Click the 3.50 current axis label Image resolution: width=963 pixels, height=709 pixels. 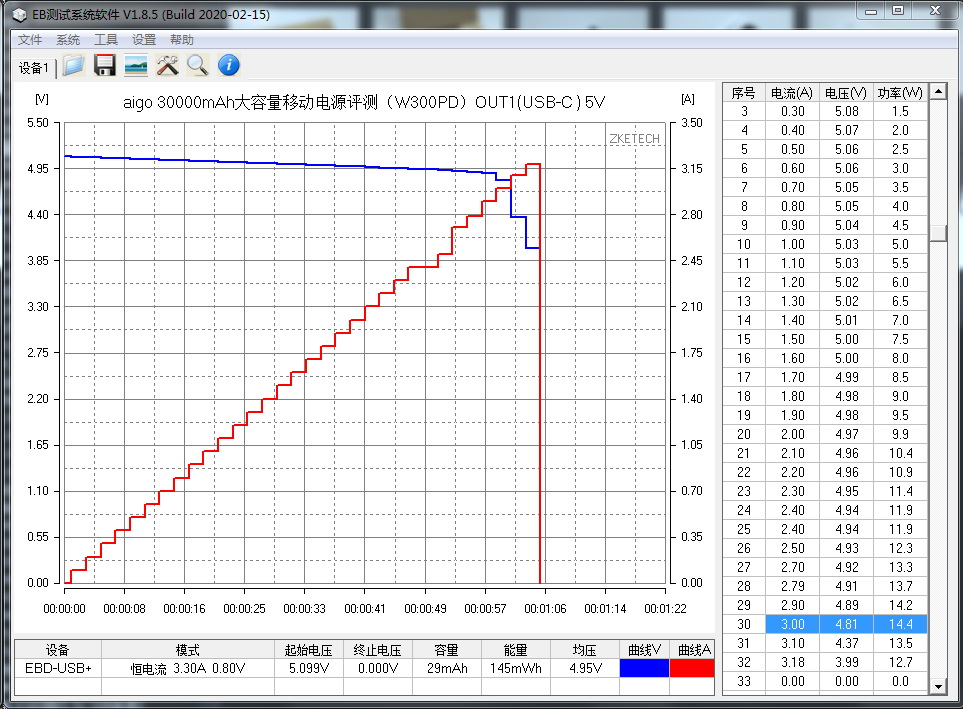[692, 123]
